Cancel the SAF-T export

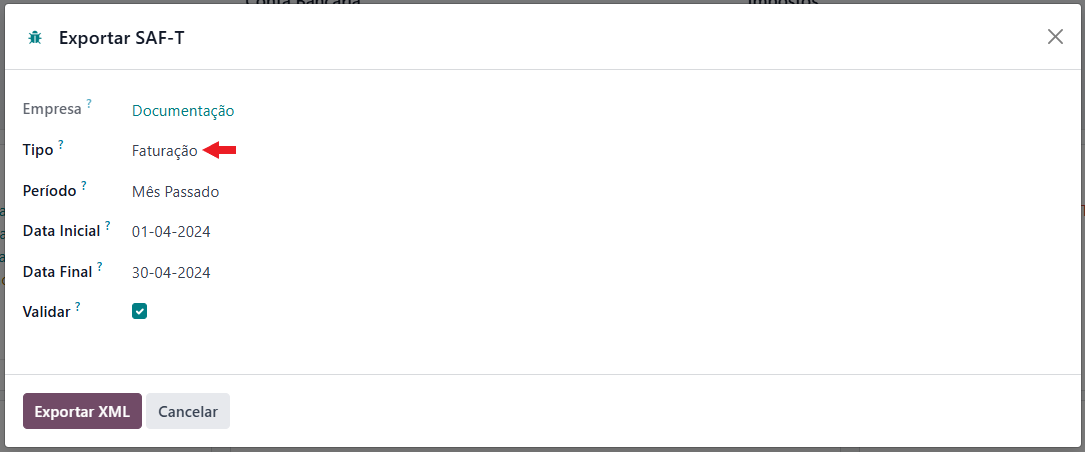pos(188,411)
